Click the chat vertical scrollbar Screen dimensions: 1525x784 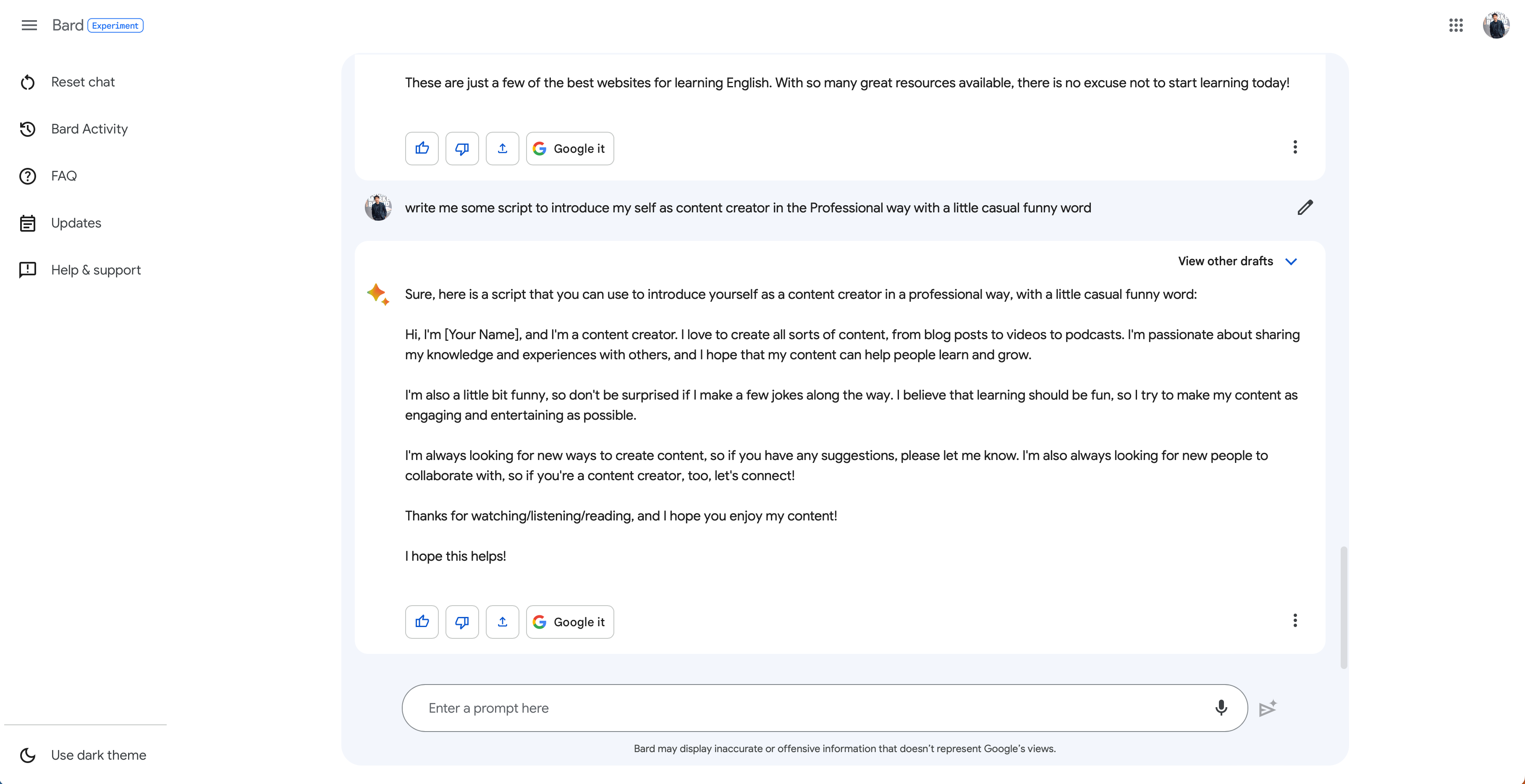[1344, 607]
